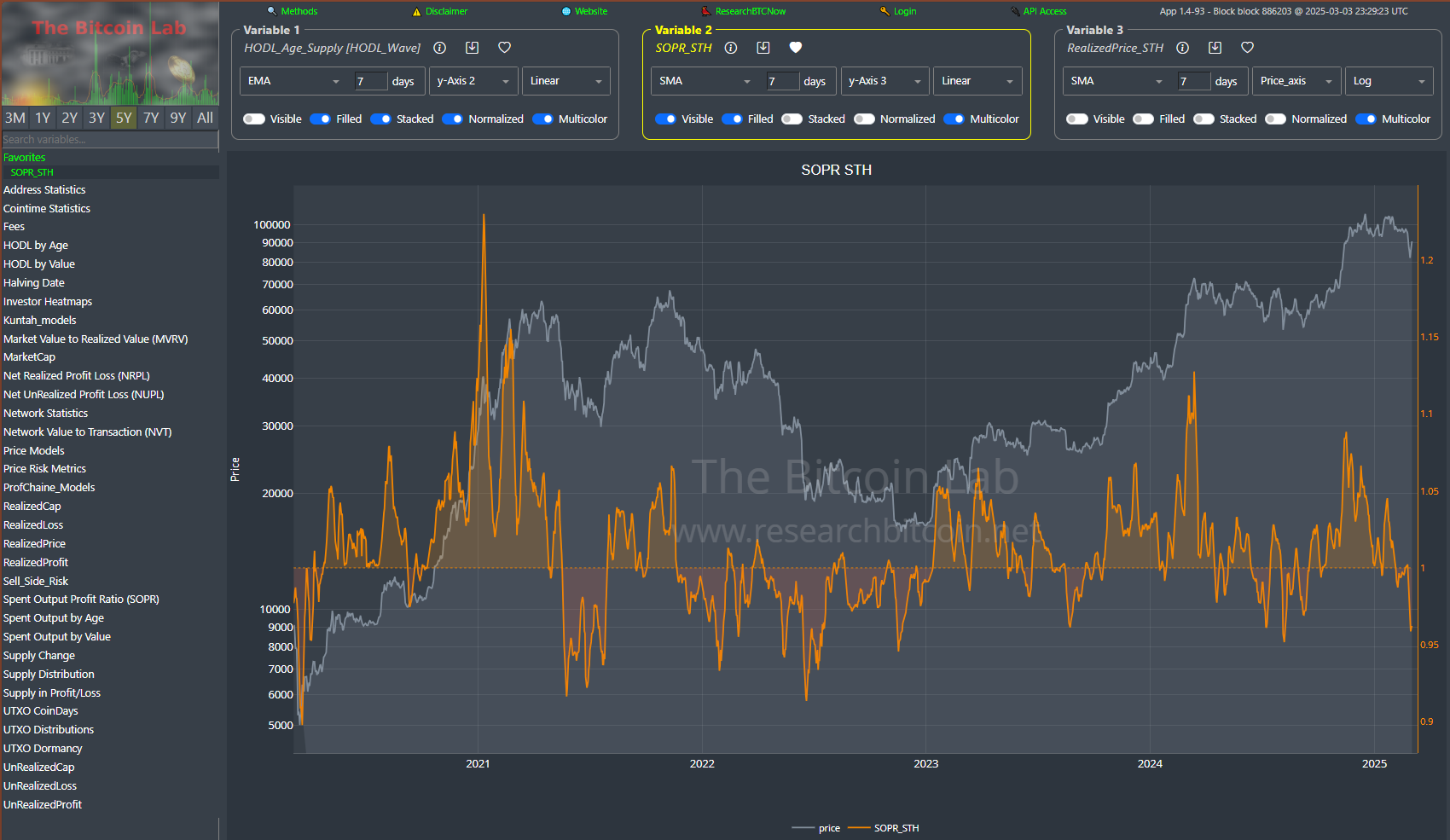
Task: Click the heart icon for RealizedPrice_STH
Action: (1247, 48)
